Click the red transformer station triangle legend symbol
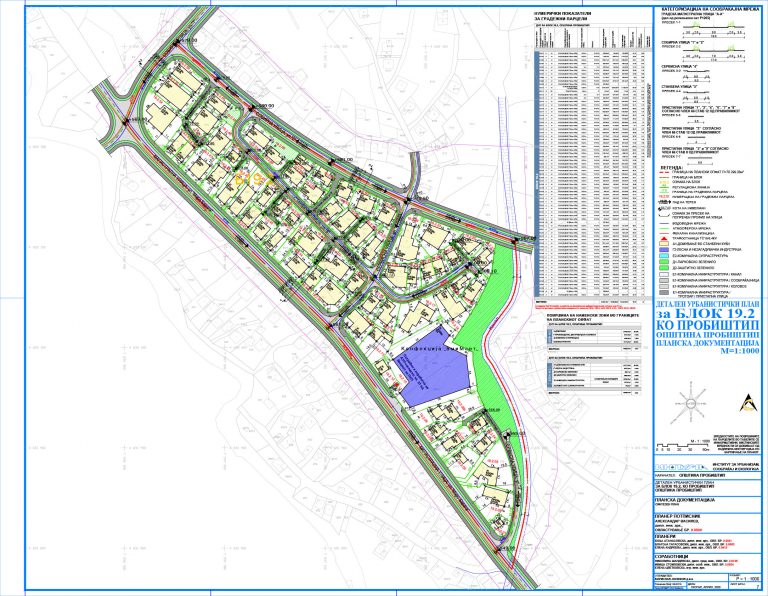 coord(664,238)
